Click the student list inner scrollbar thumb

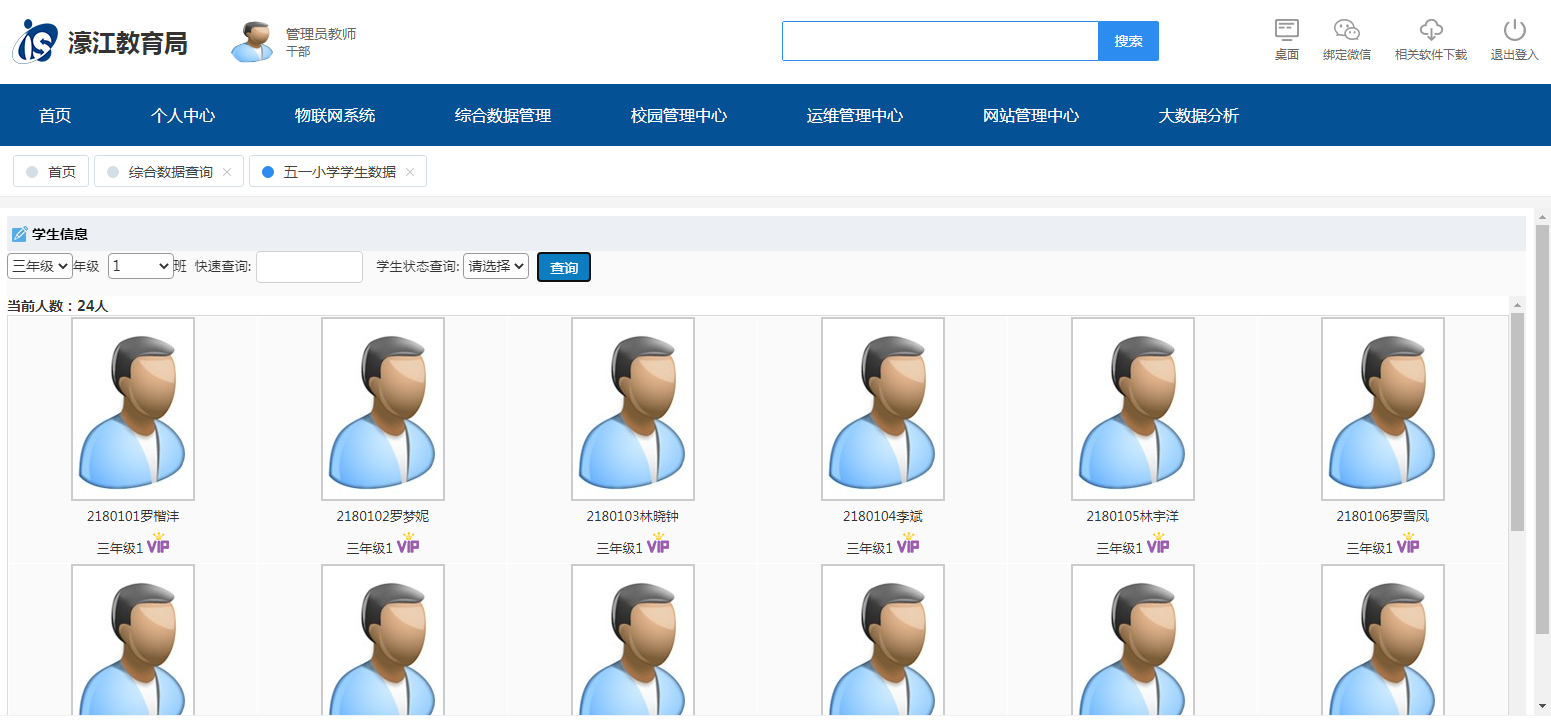1517,422
